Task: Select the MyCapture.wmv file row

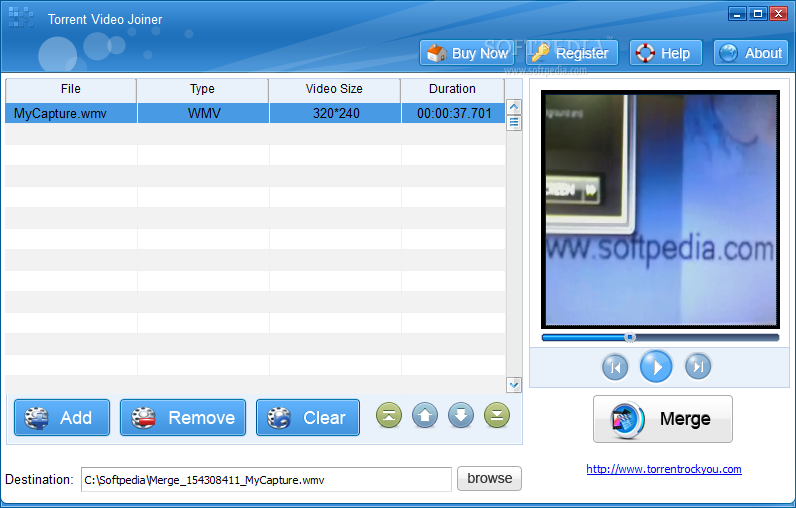Action: (255, 113)
